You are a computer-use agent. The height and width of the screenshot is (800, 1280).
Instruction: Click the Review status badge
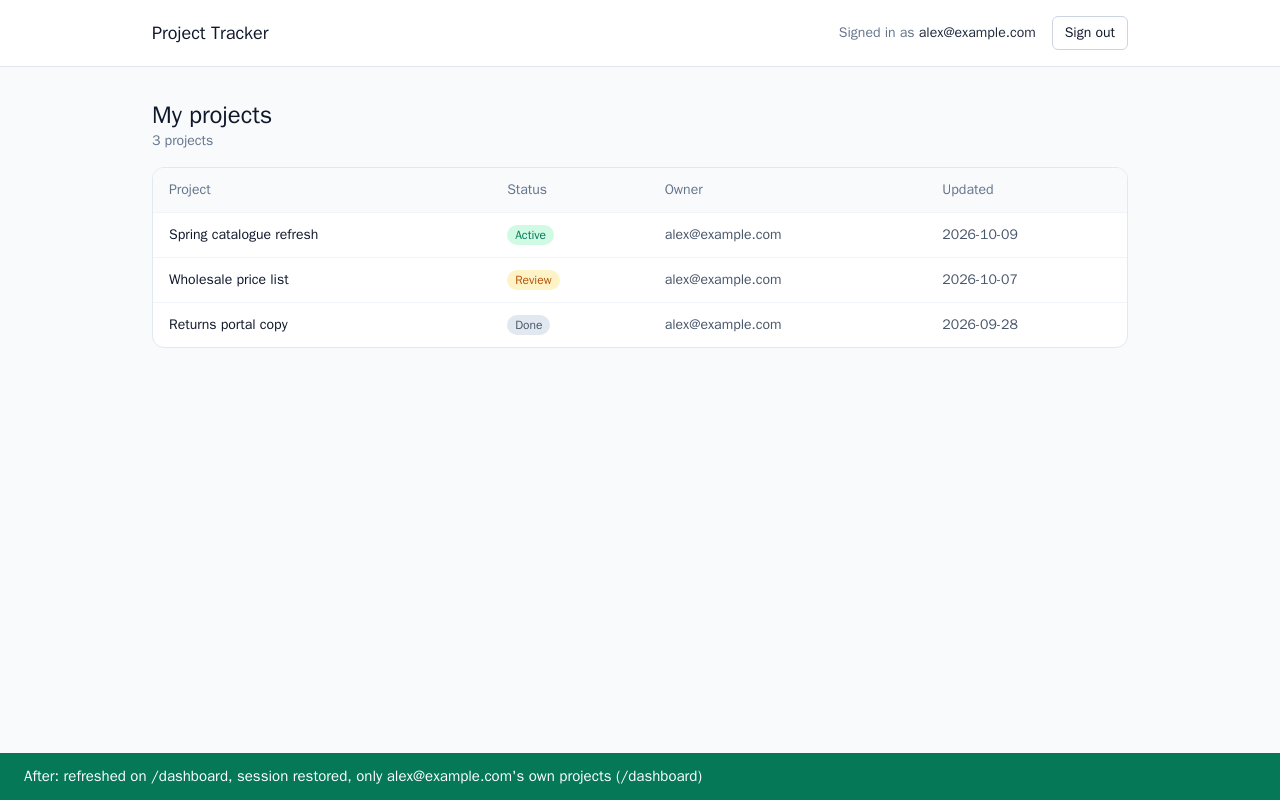tap(533, 280)
